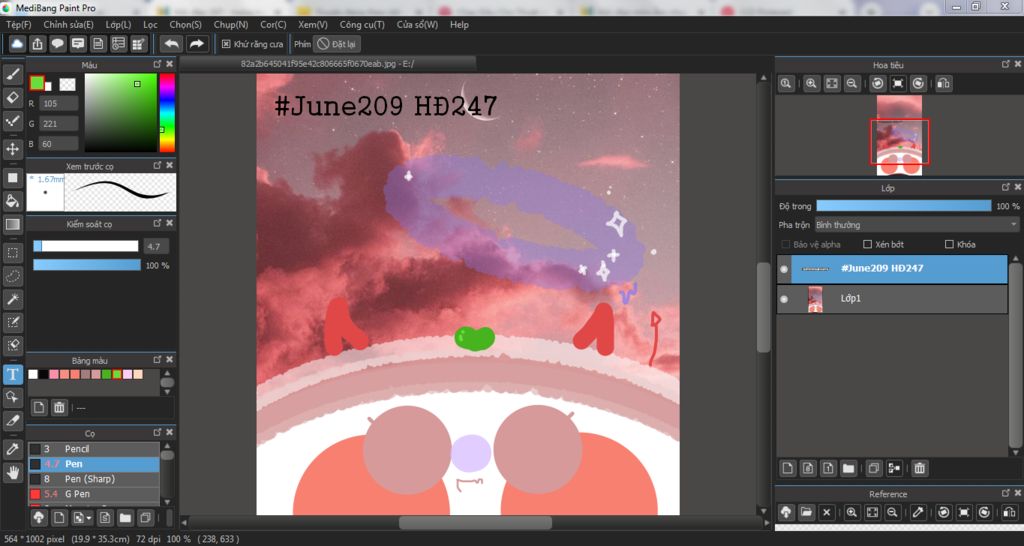1024x546 pixels.
Task: Select the Pencil brush
Action: [93, 449]
